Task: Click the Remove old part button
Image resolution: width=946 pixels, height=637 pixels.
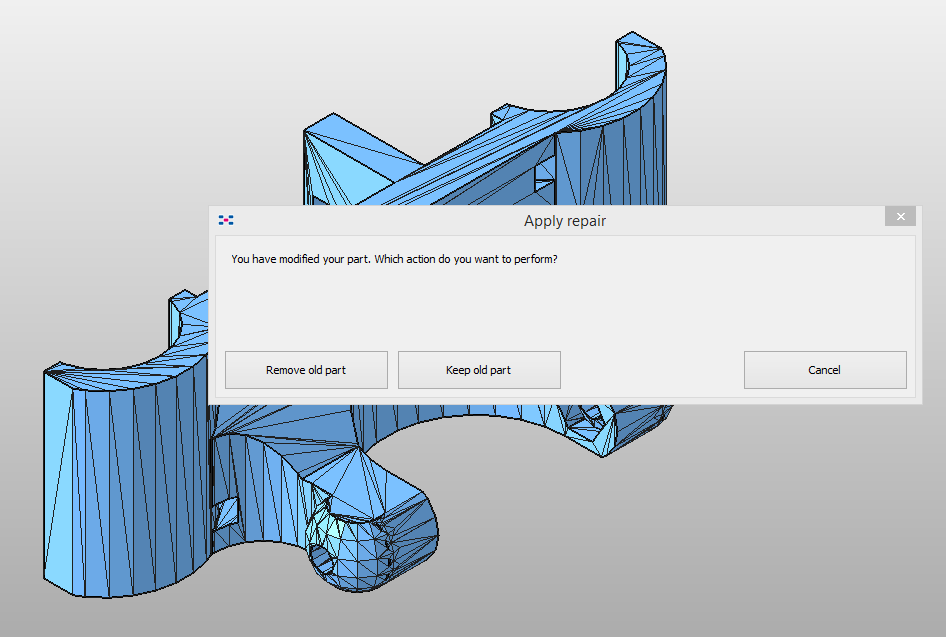Action: point(306,370)
